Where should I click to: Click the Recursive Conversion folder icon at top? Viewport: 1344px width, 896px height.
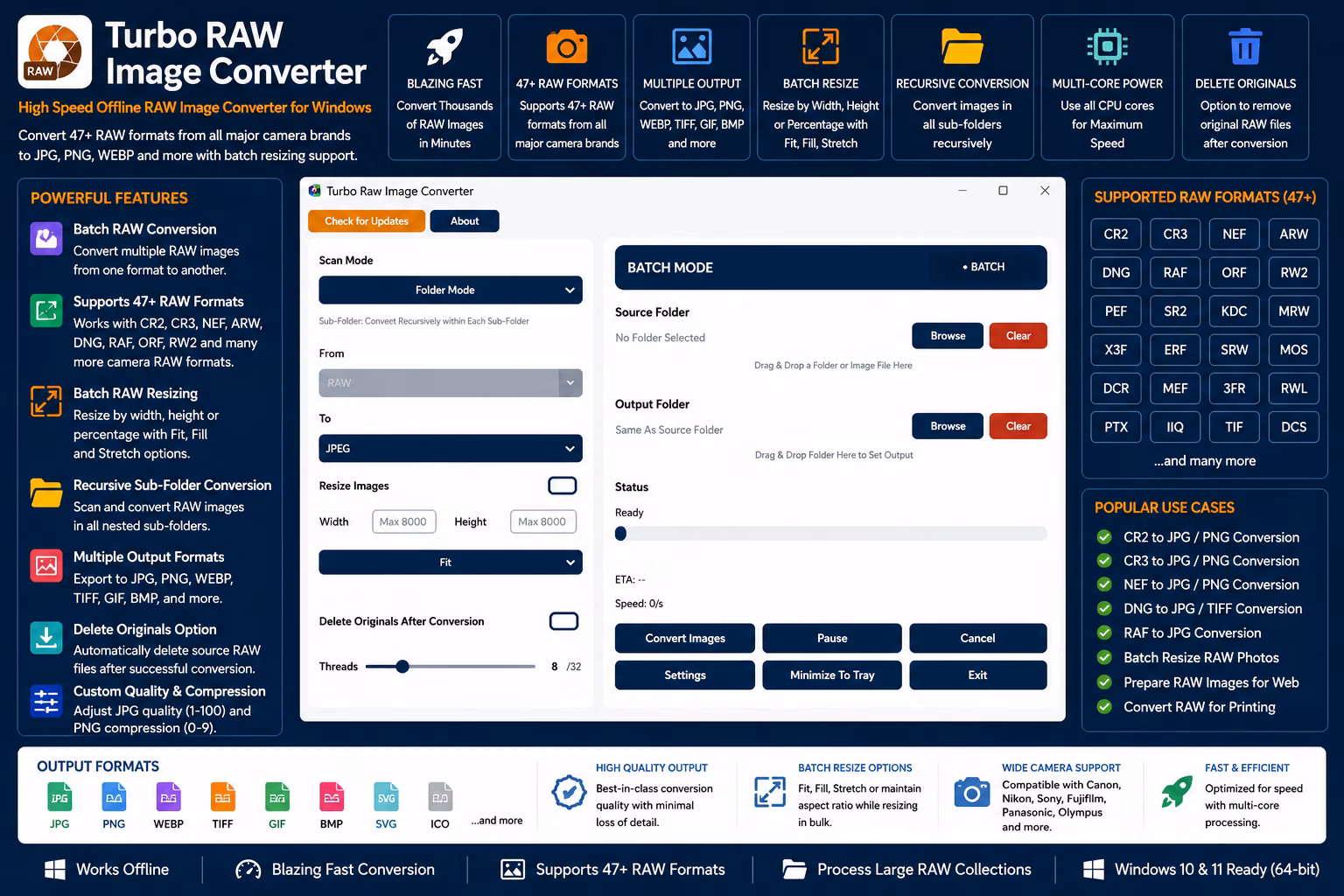(962, 46)
